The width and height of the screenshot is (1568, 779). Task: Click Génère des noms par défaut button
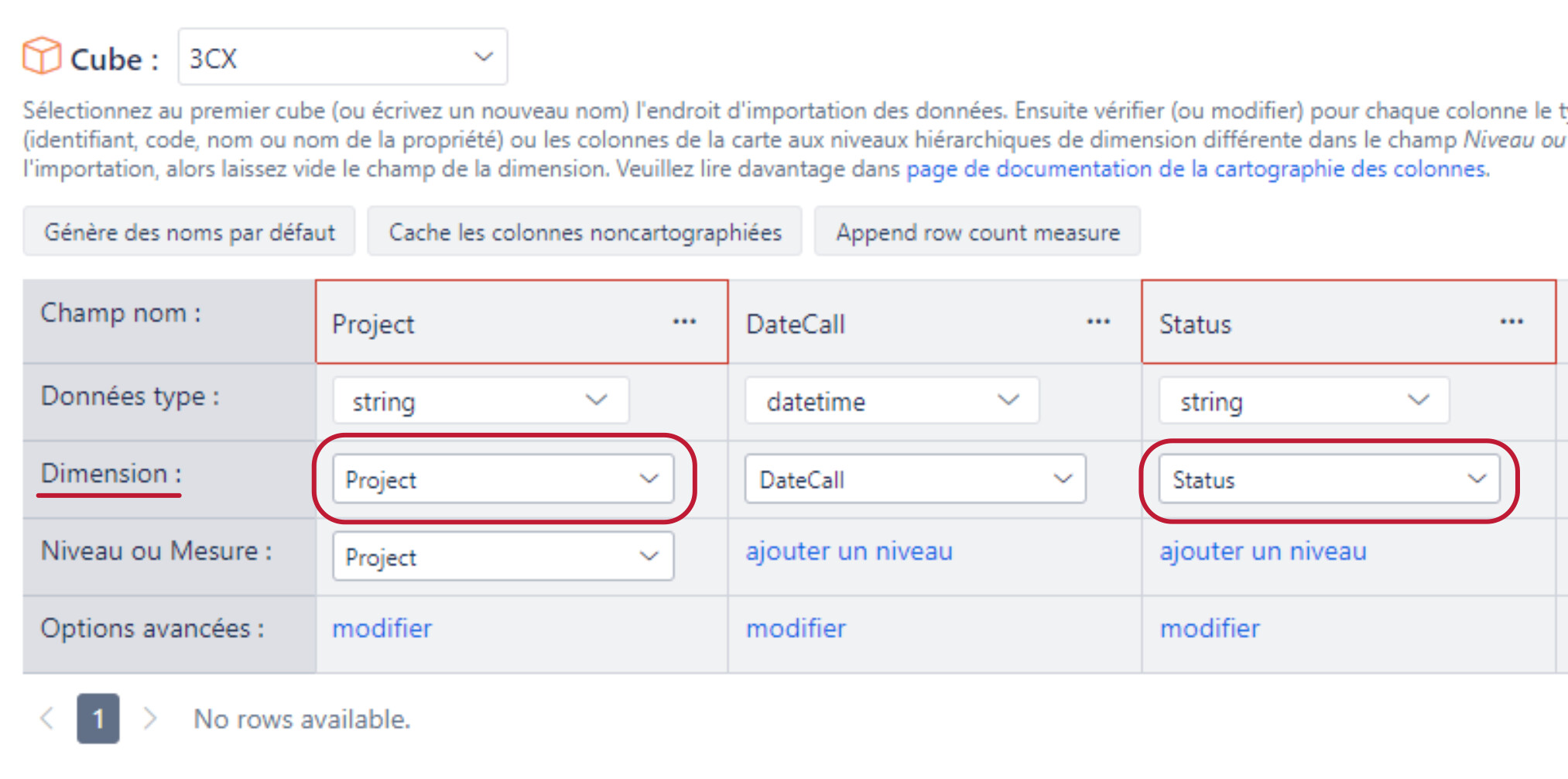pos(189,231)
